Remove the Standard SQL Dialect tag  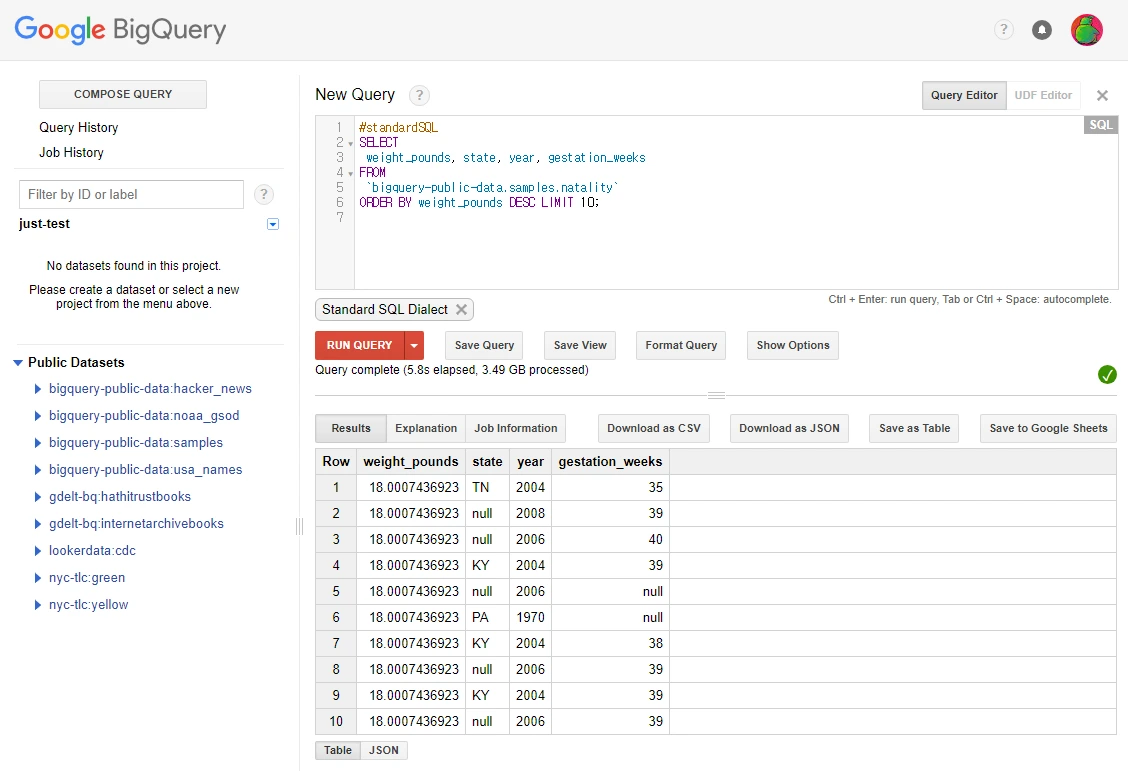tap(461, 310)
